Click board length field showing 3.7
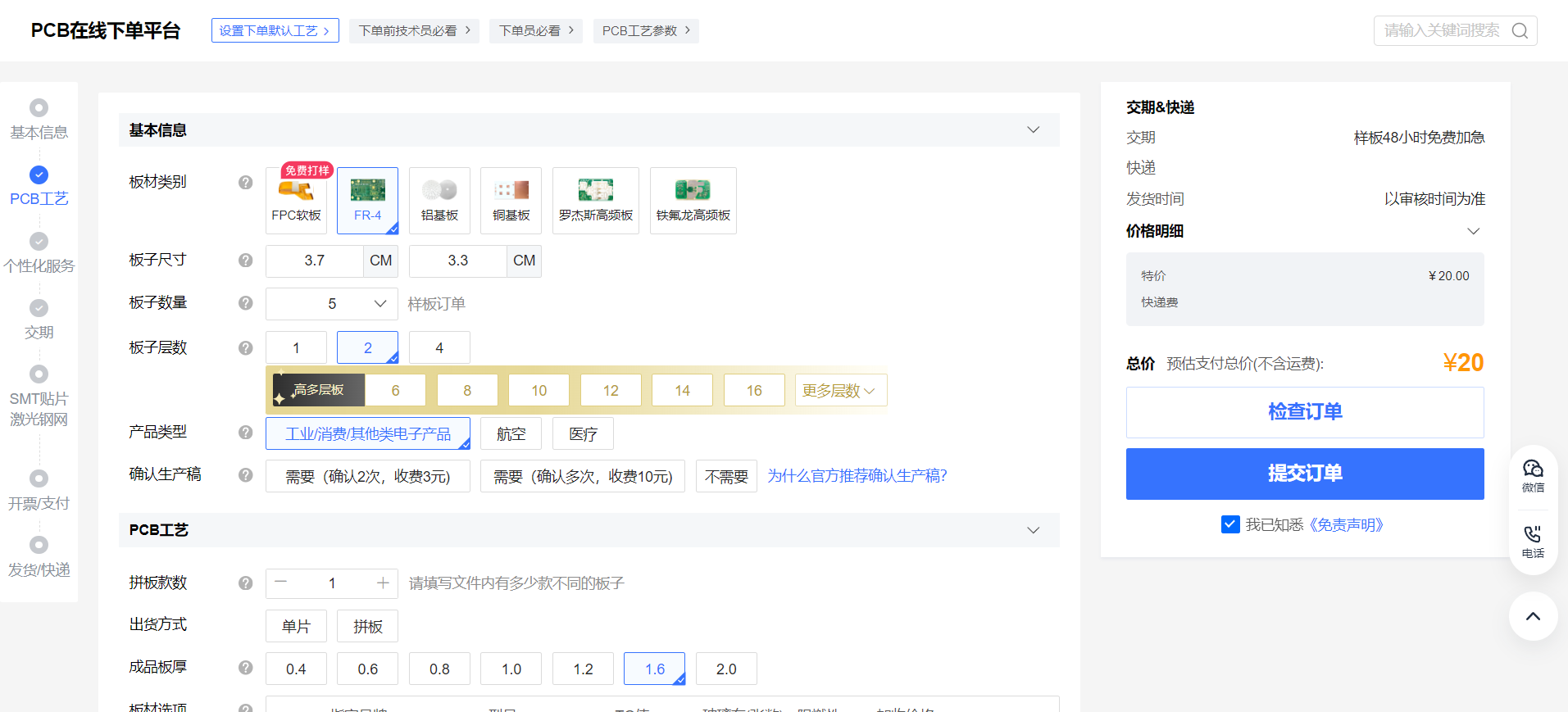Image resolution: width=1568 pixels, height=712 pixels. (315, 261)
